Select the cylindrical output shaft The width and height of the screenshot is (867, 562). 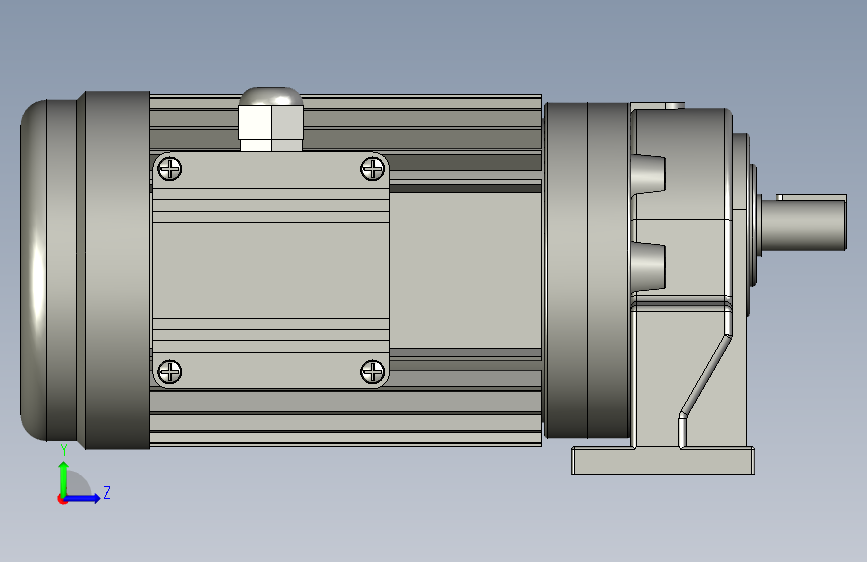(803, 226)
